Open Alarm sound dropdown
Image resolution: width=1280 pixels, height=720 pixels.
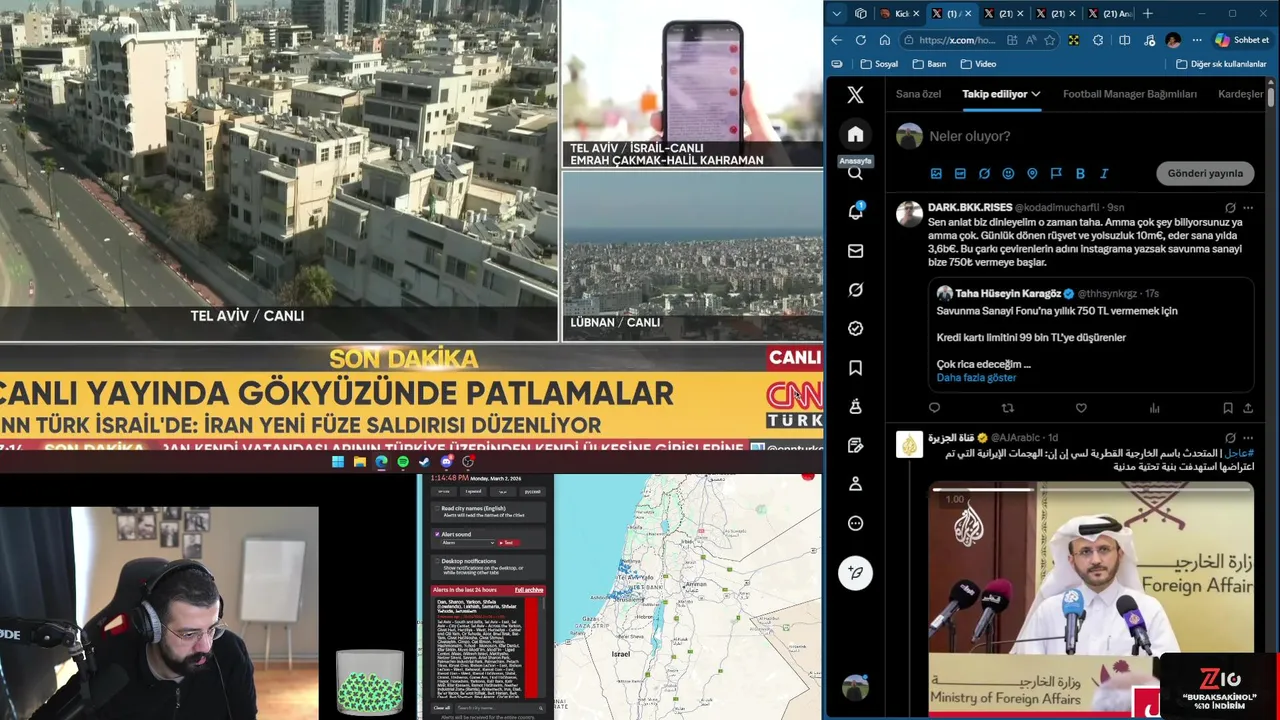(x=468, y=543)
